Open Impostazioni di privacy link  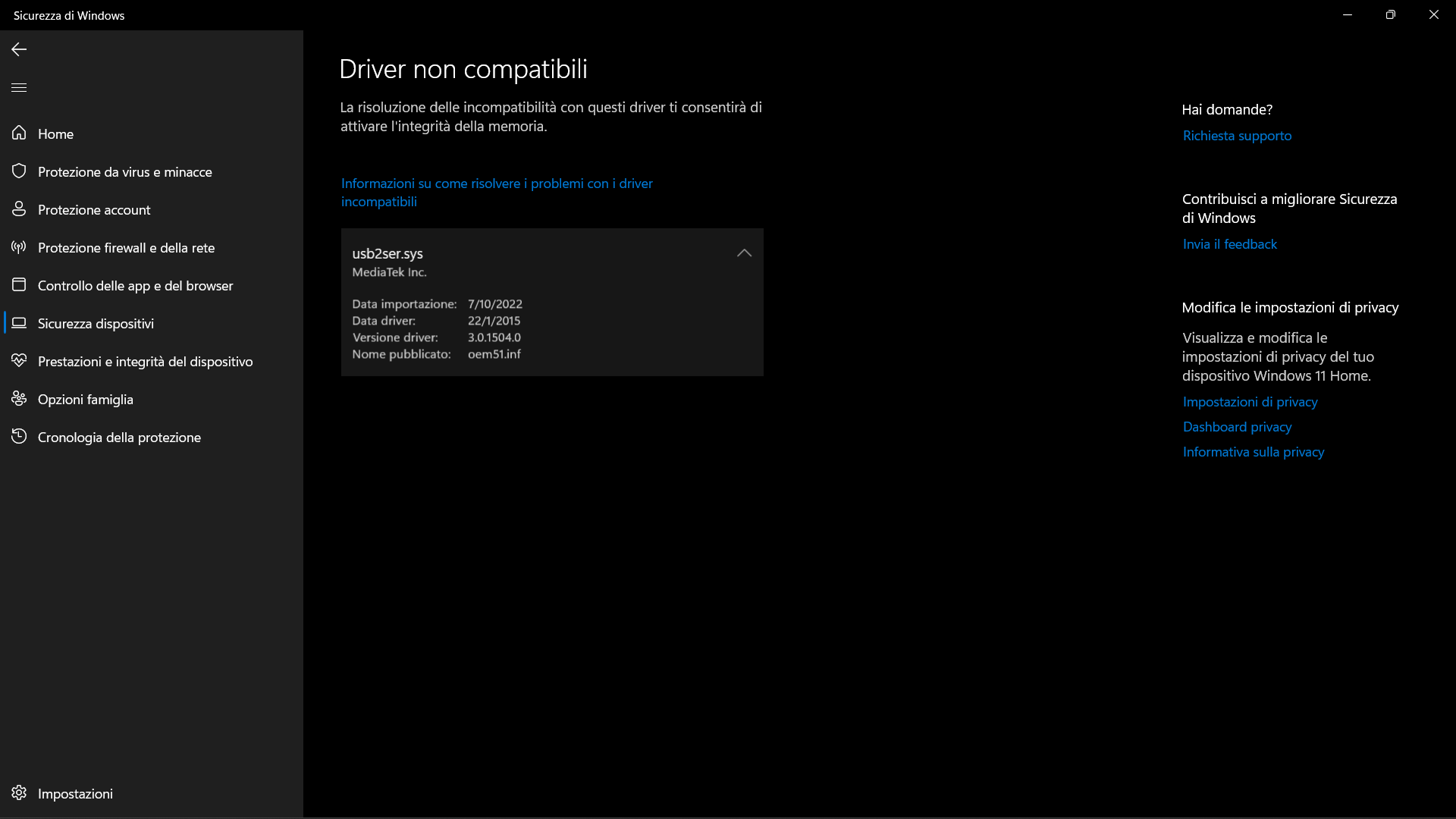pyautogui.click(x=1250, y=402)
